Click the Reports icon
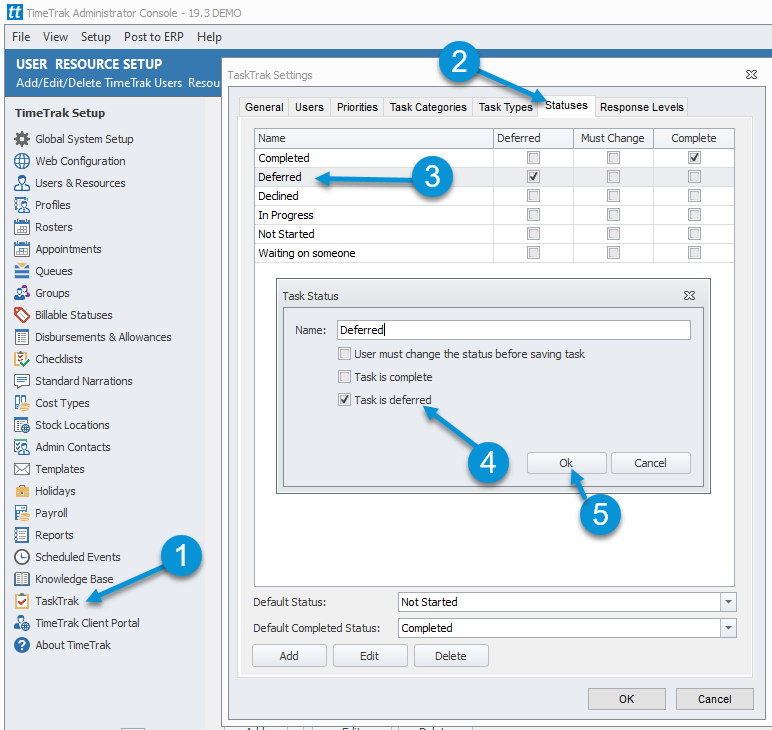The height and width of the screenshot is (730, 772). point(22,535)
